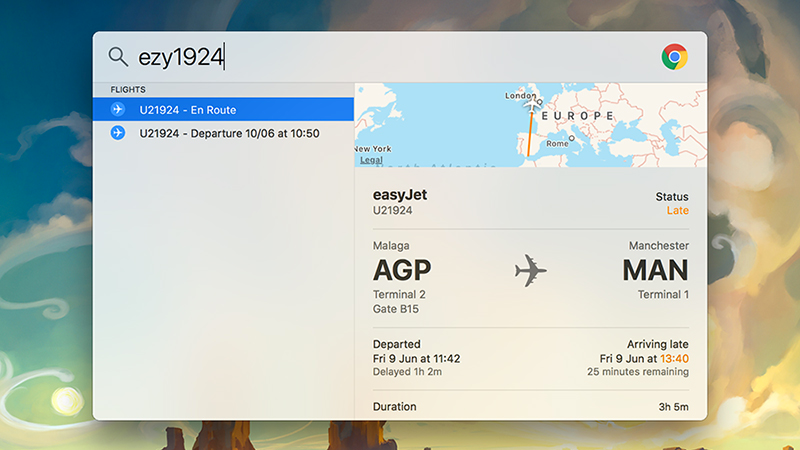Select the U21924 - En Route result

pos(223,109)
